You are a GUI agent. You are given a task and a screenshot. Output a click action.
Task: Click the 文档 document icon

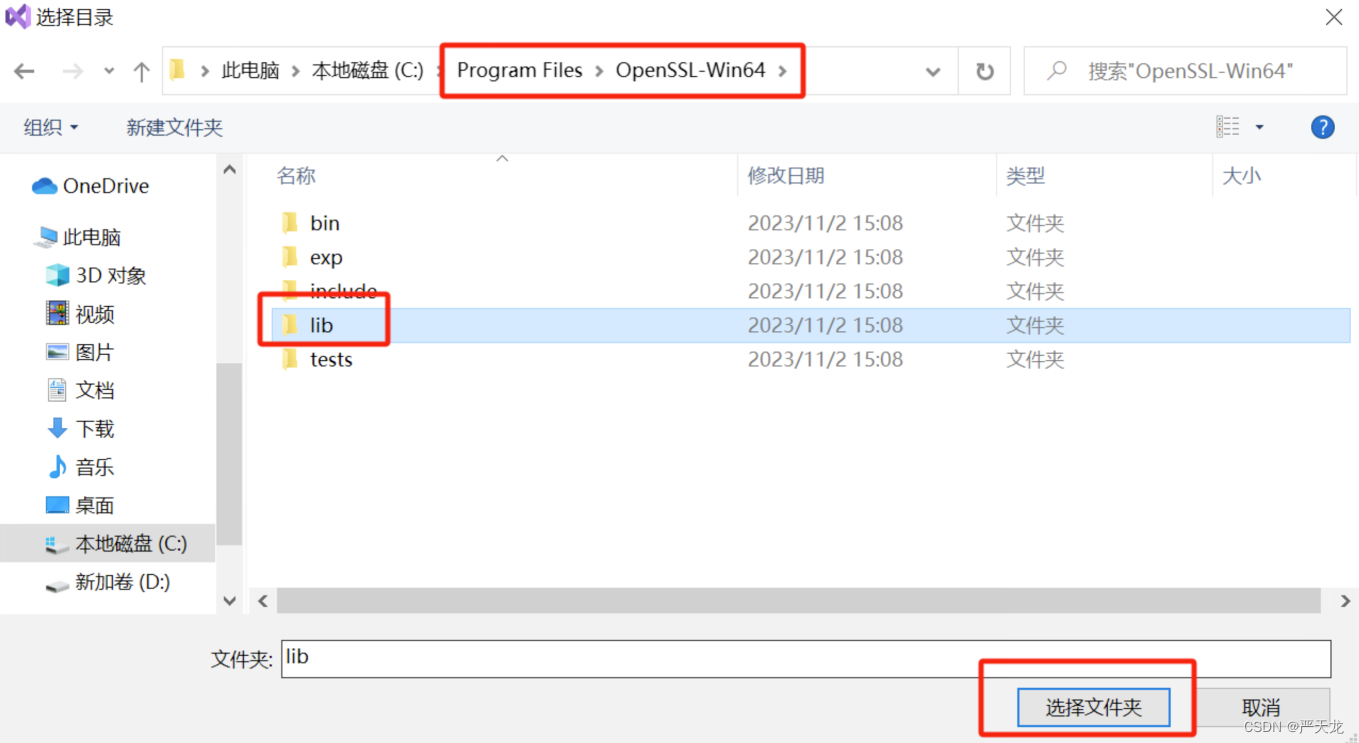pyautogui.click(x=57, y=390)
